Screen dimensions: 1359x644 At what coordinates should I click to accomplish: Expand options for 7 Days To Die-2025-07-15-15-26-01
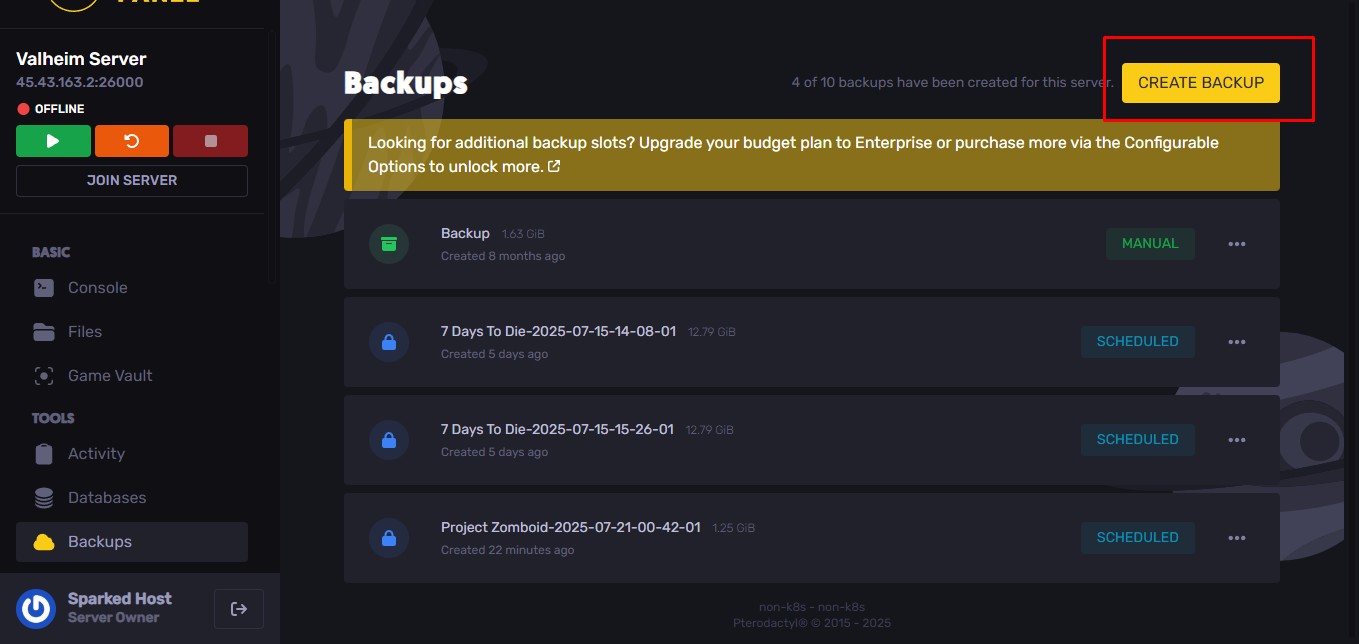pyautogui.click(x=1237, y=440)
